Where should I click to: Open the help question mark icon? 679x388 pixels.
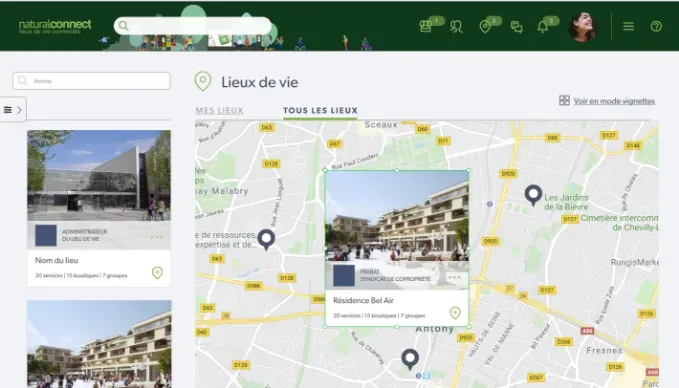coord(656,26)
